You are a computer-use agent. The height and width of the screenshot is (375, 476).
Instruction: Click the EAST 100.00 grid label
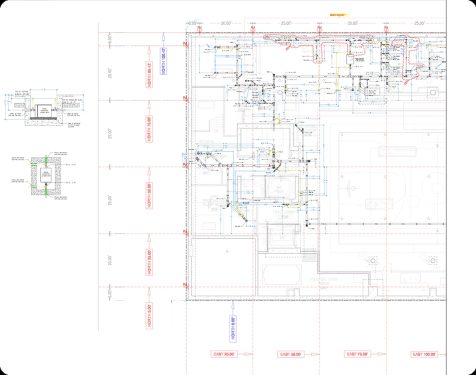tap(424, 354)
